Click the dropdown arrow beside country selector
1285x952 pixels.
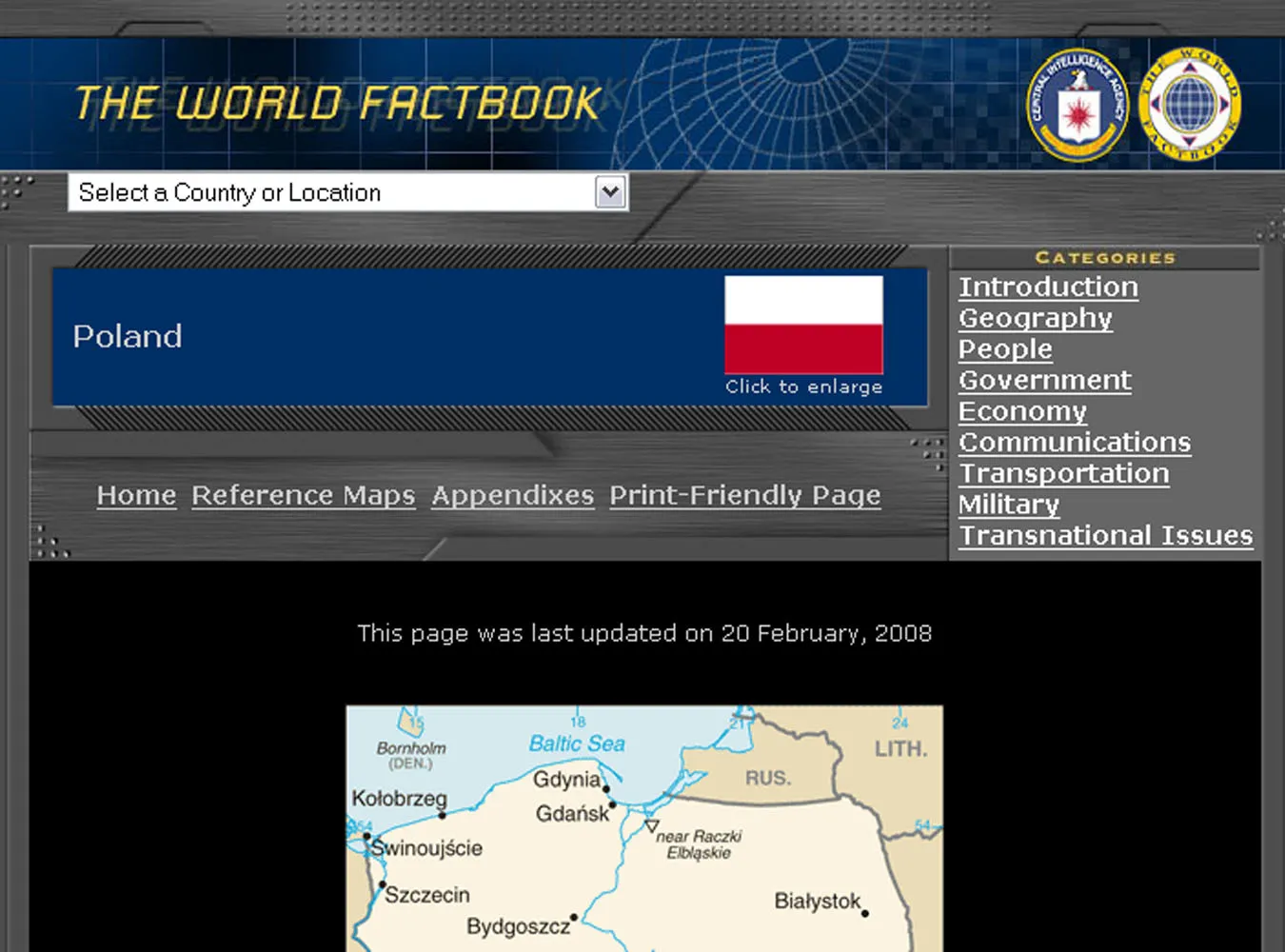(x=612, y=192)
